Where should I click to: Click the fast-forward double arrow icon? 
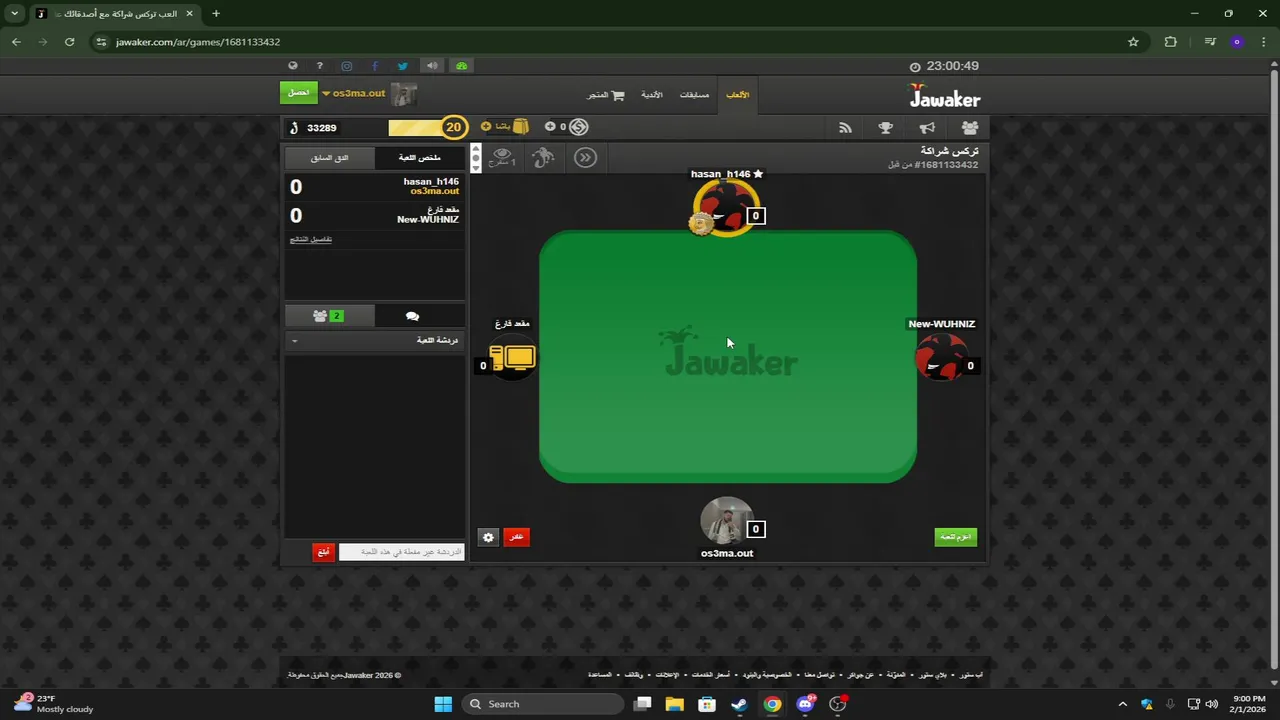pos(585,158)
